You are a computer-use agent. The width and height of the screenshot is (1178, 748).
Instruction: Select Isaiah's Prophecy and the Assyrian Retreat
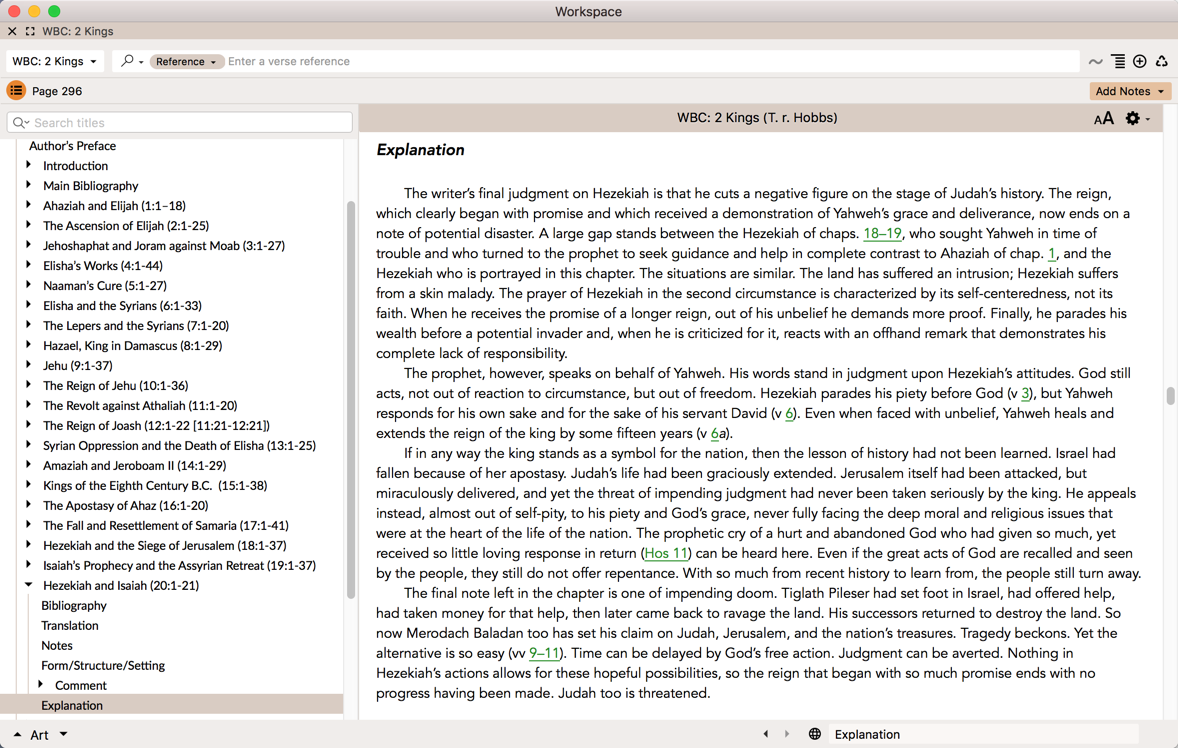click(179, 566)
